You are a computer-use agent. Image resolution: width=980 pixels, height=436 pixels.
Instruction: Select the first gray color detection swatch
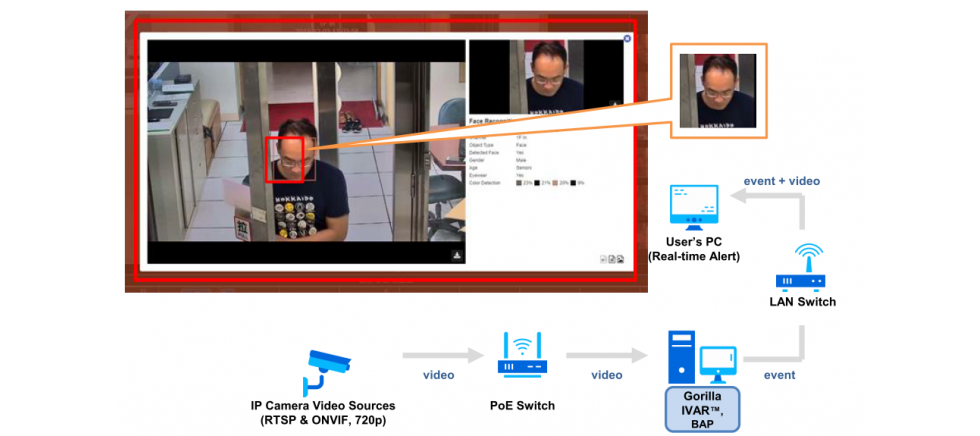pyautogui.click(x=517, y=183)
